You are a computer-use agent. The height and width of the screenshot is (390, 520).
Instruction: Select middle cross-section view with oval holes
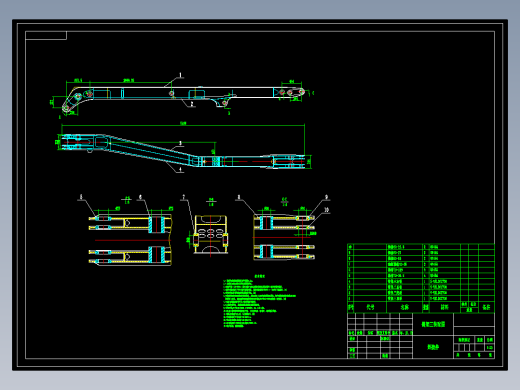coord(210,234)
